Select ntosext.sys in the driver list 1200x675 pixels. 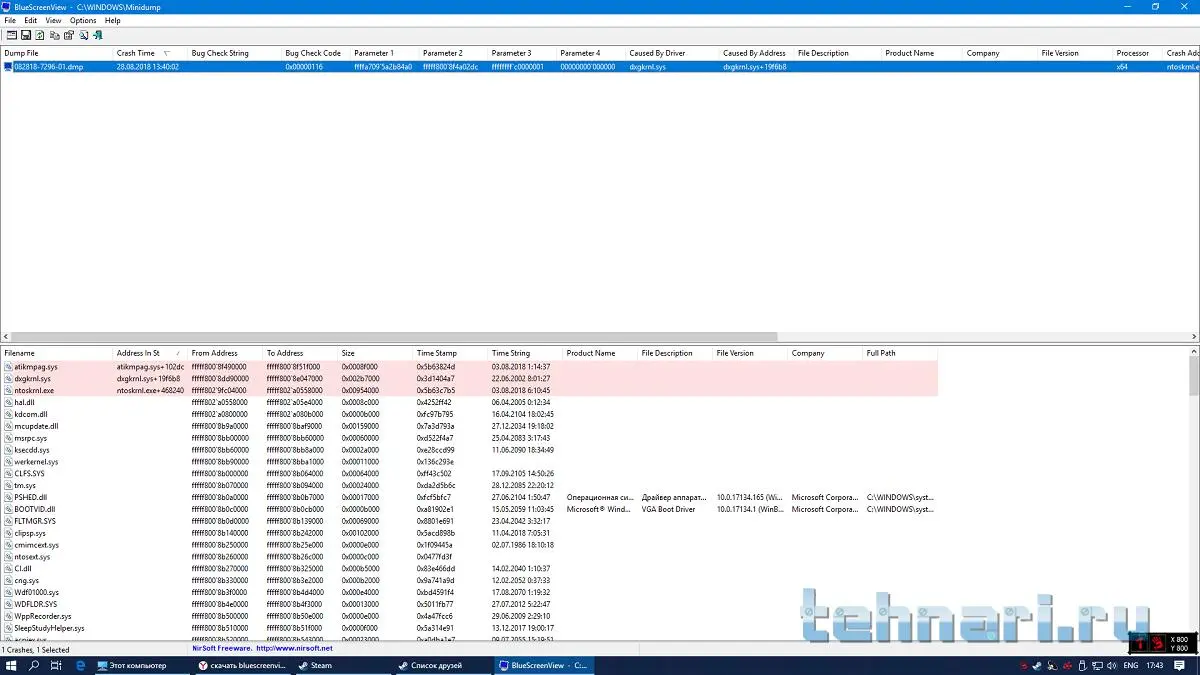[x=32, y=557]
